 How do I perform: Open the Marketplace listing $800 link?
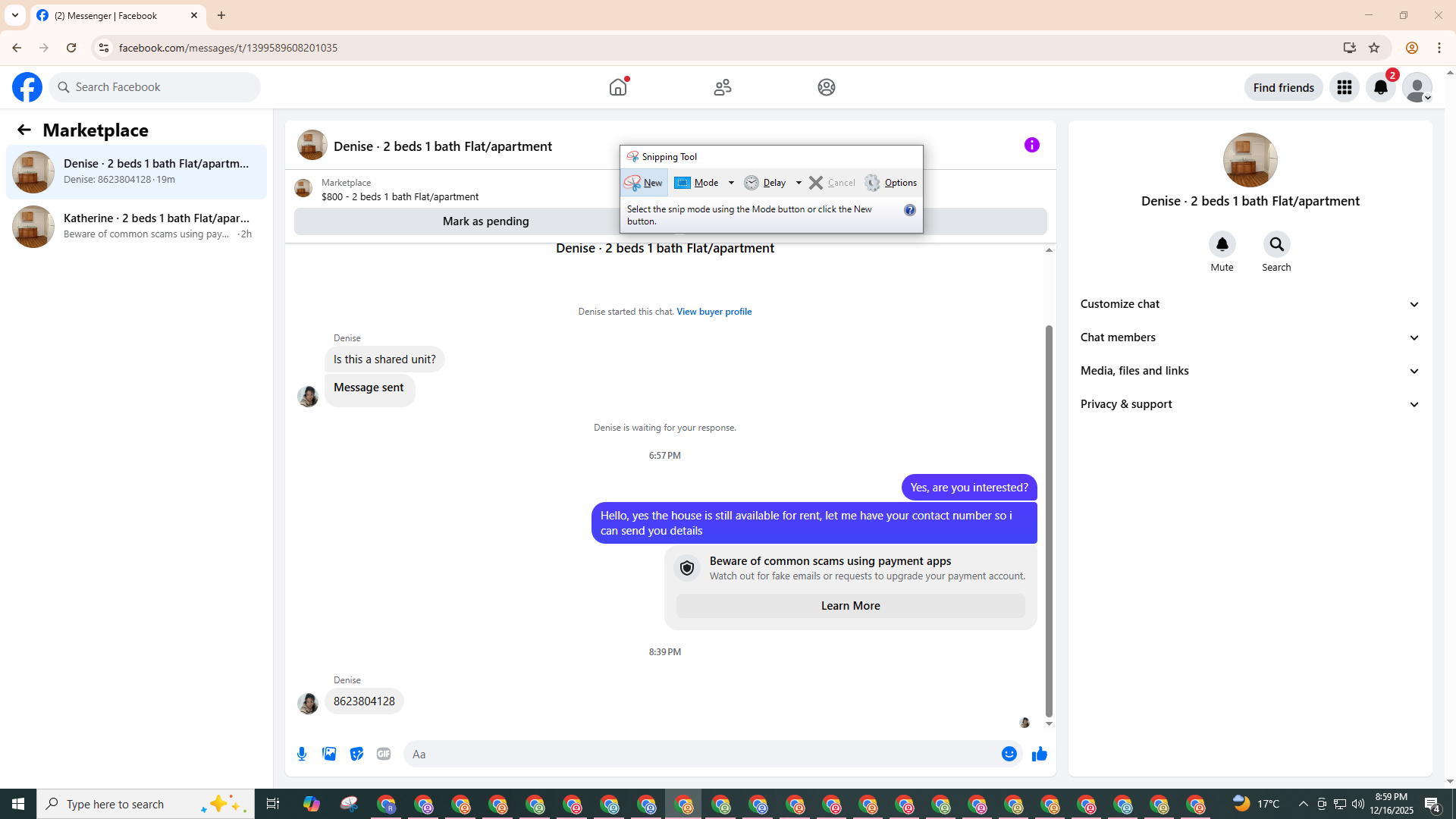coord(400,196)
